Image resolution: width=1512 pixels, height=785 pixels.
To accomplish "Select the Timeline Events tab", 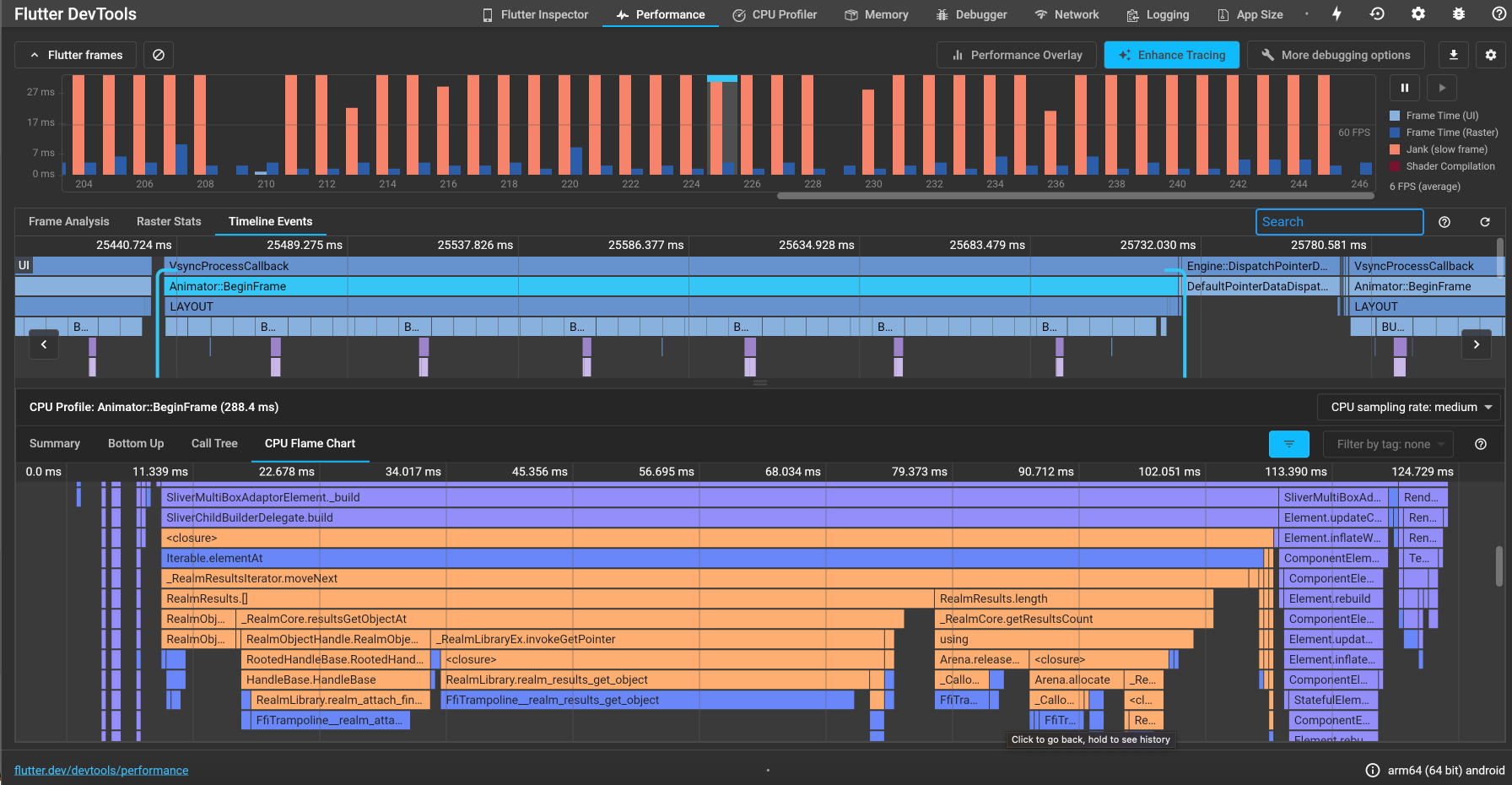I will (x=270, y=221).
